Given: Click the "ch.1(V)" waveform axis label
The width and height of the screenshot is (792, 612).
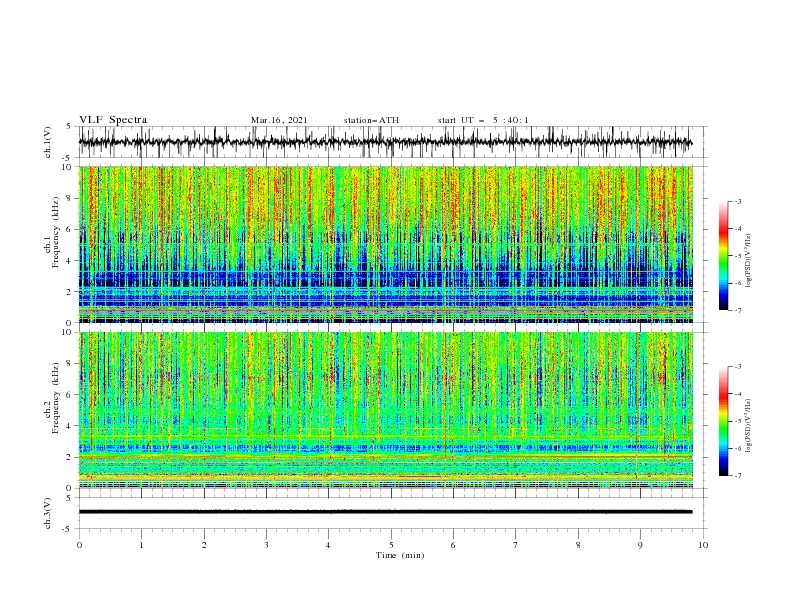Looking at the screenshot, I should point(48,142).
